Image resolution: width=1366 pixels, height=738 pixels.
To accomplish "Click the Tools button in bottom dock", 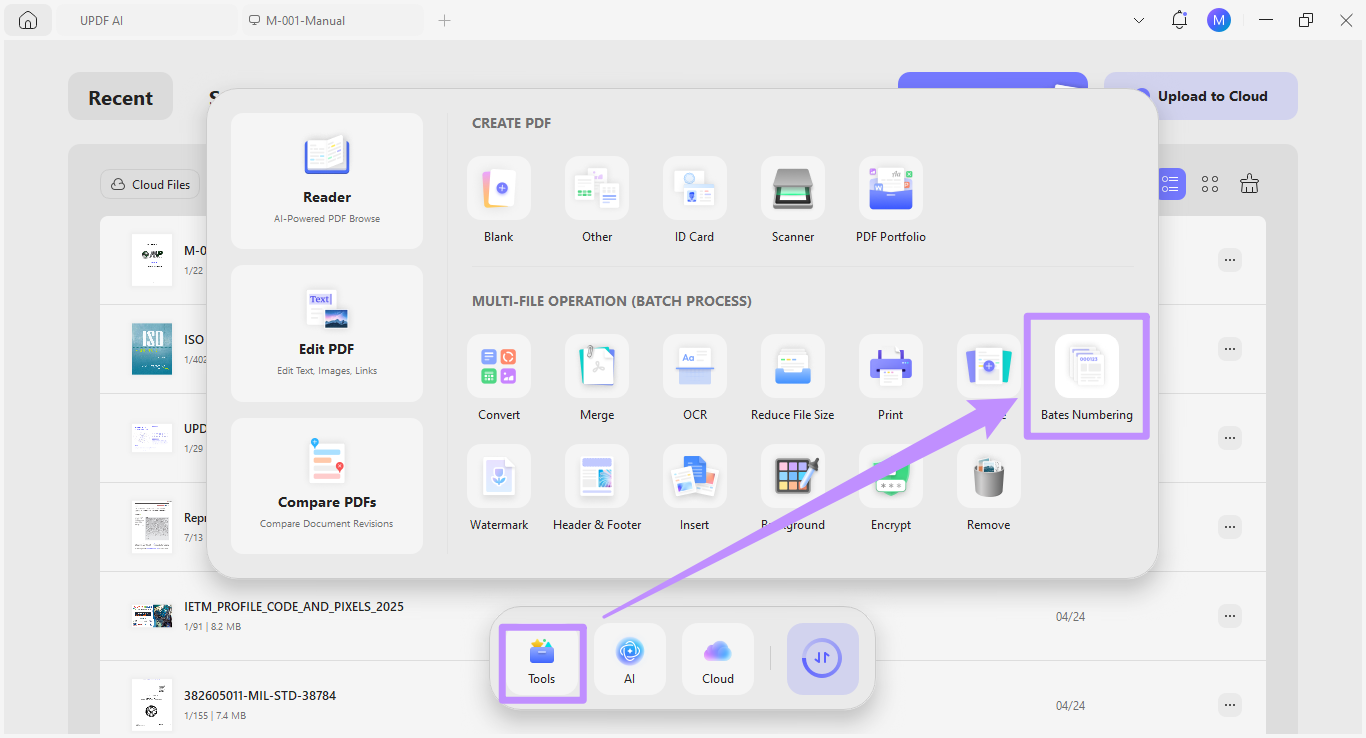I will tap(542, 660).
